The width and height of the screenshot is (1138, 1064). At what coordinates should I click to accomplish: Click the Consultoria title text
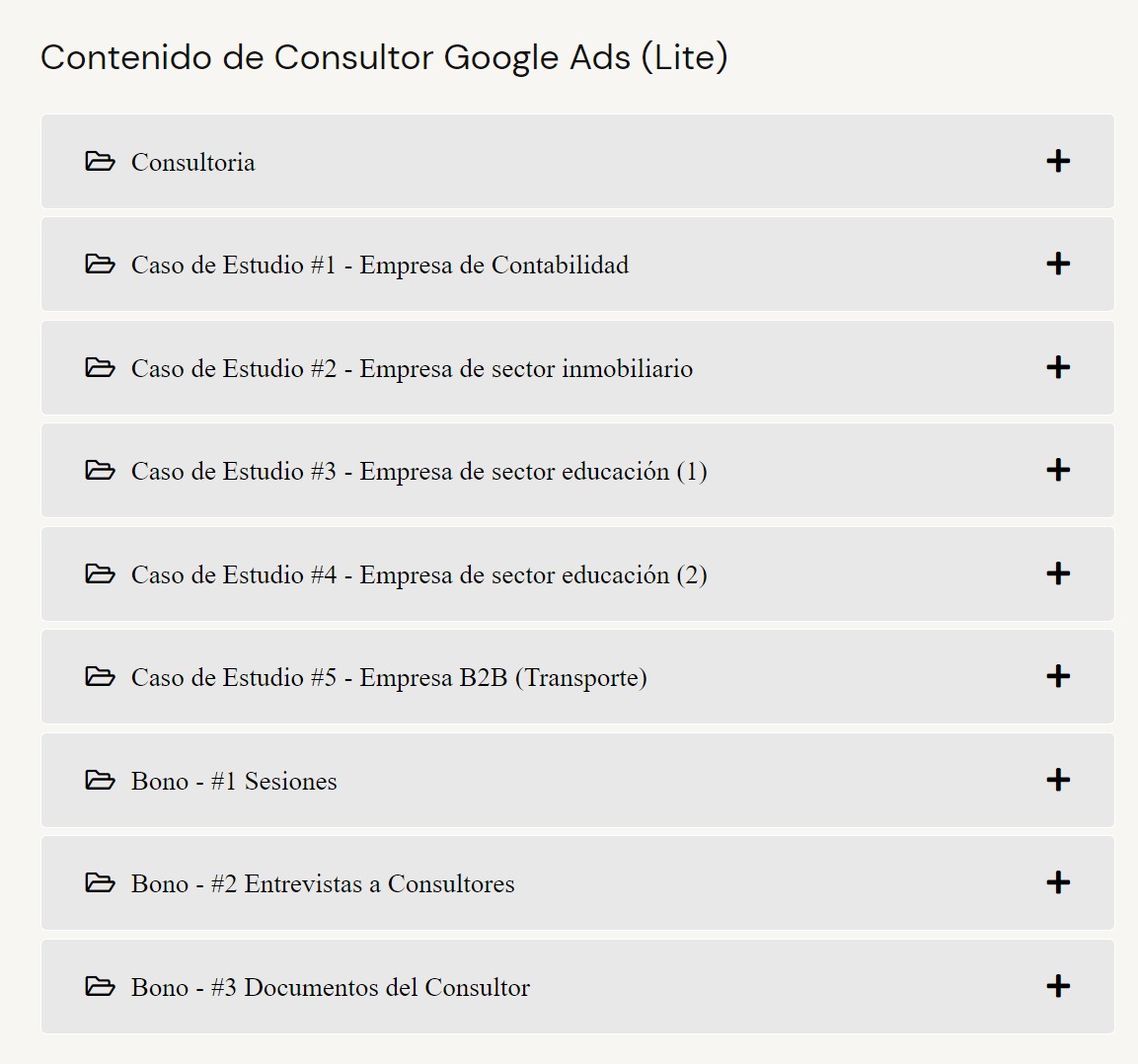(193, 163)
